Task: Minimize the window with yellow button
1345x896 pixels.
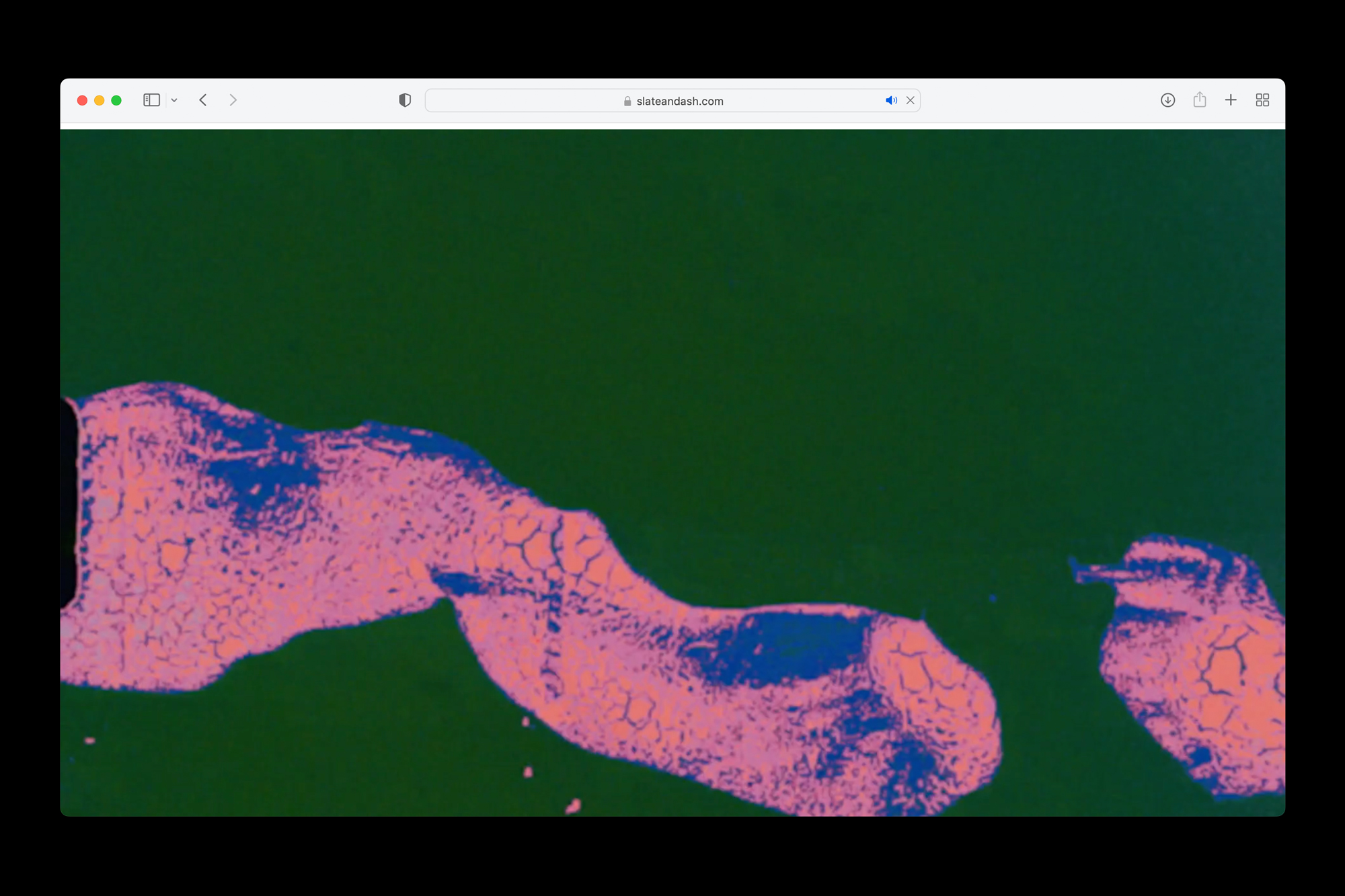Action: tap(99, 100)
